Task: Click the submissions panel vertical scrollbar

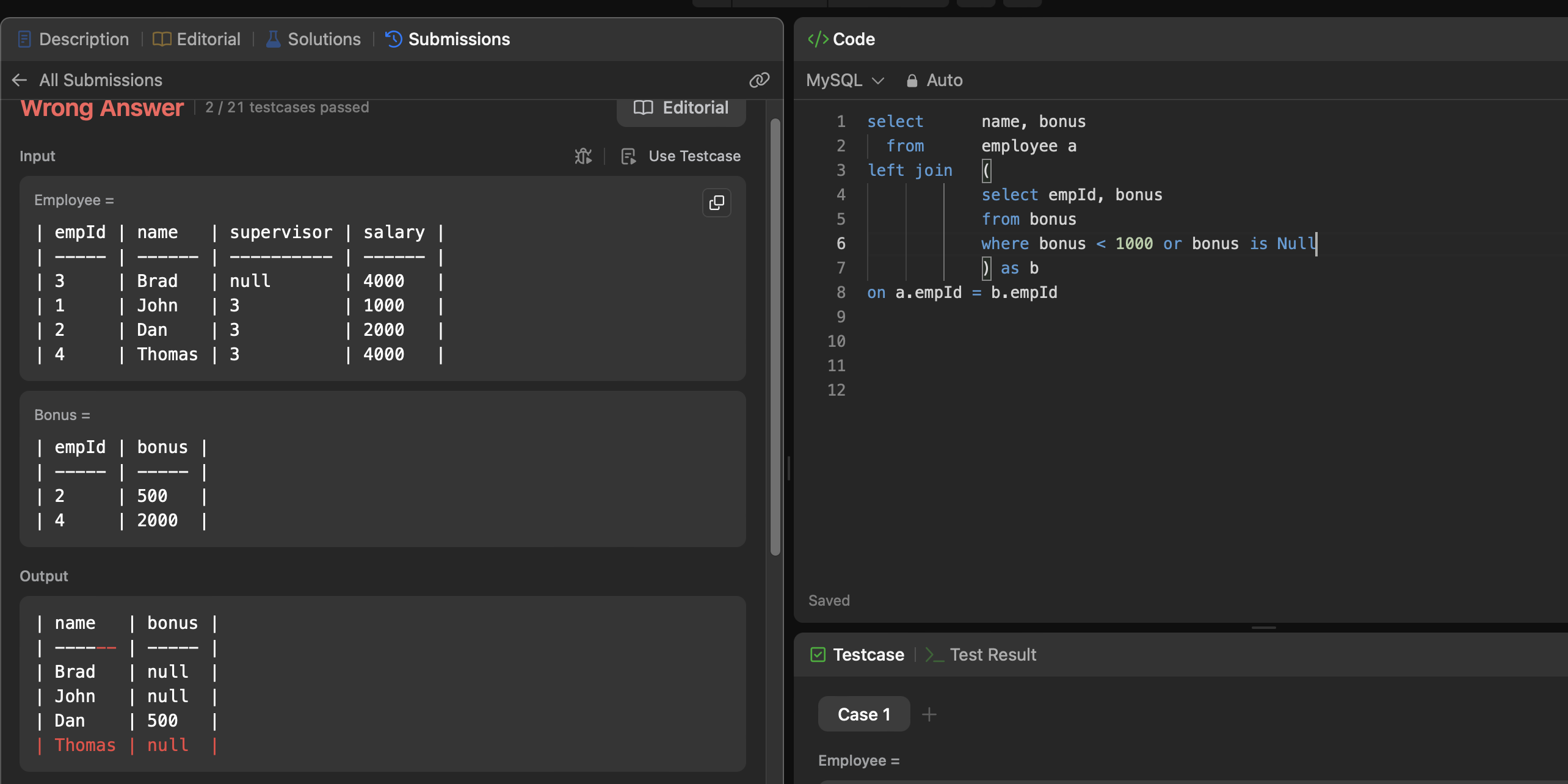Action: click(775, 336)
